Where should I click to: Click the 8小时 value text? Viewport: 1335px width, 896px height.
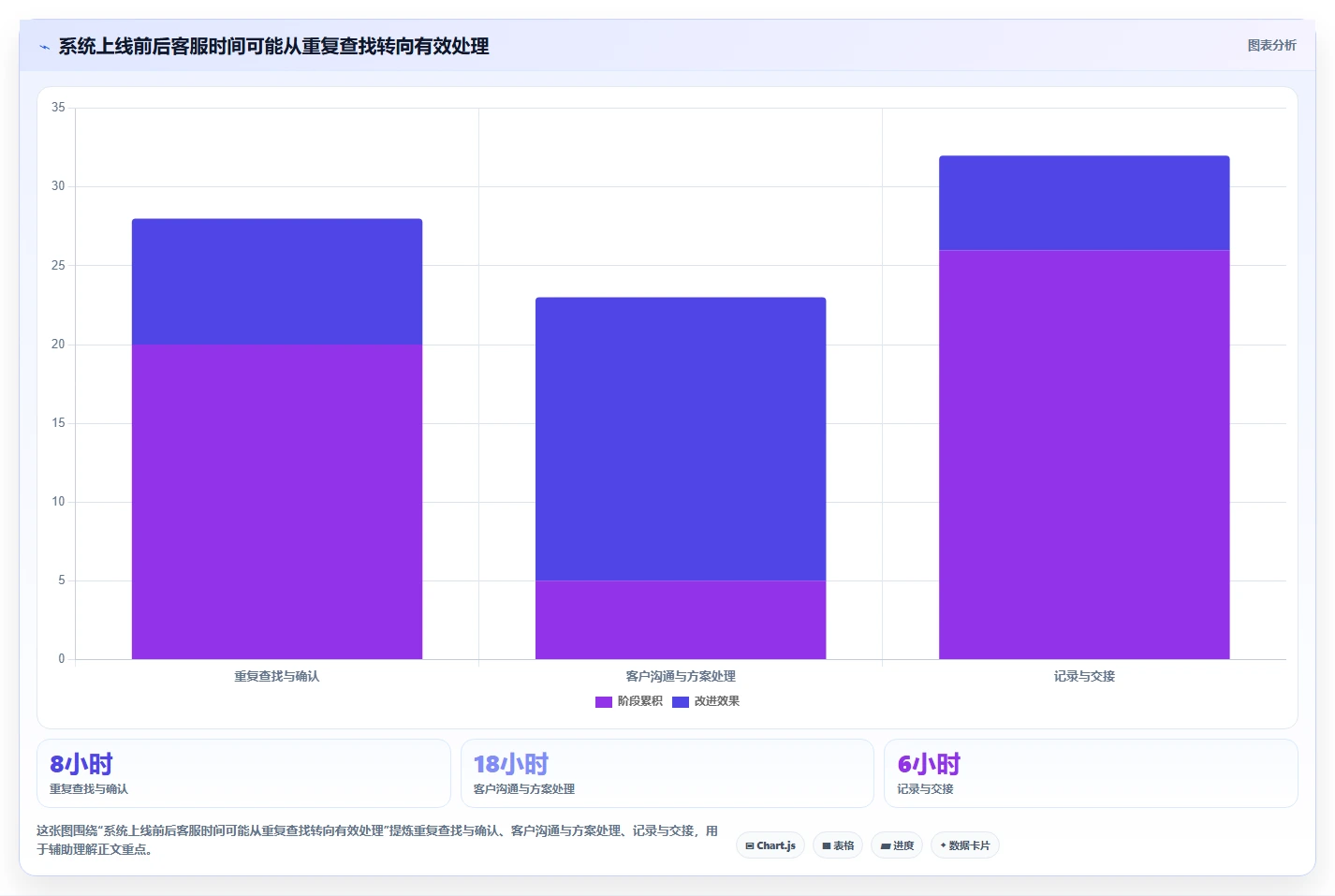tap(81, 764)
